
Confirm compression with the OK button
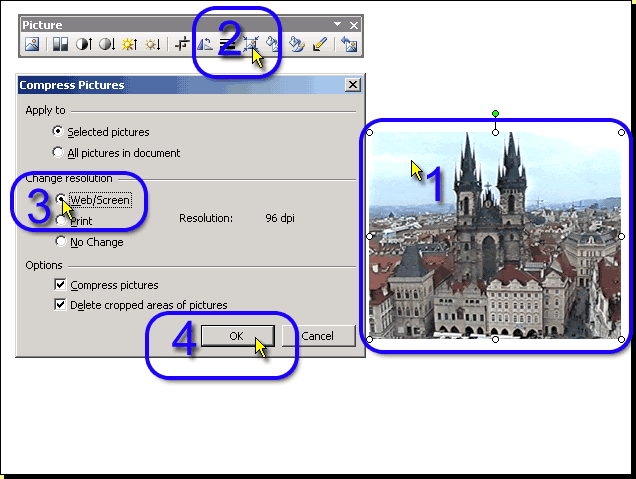coord(238,336)
